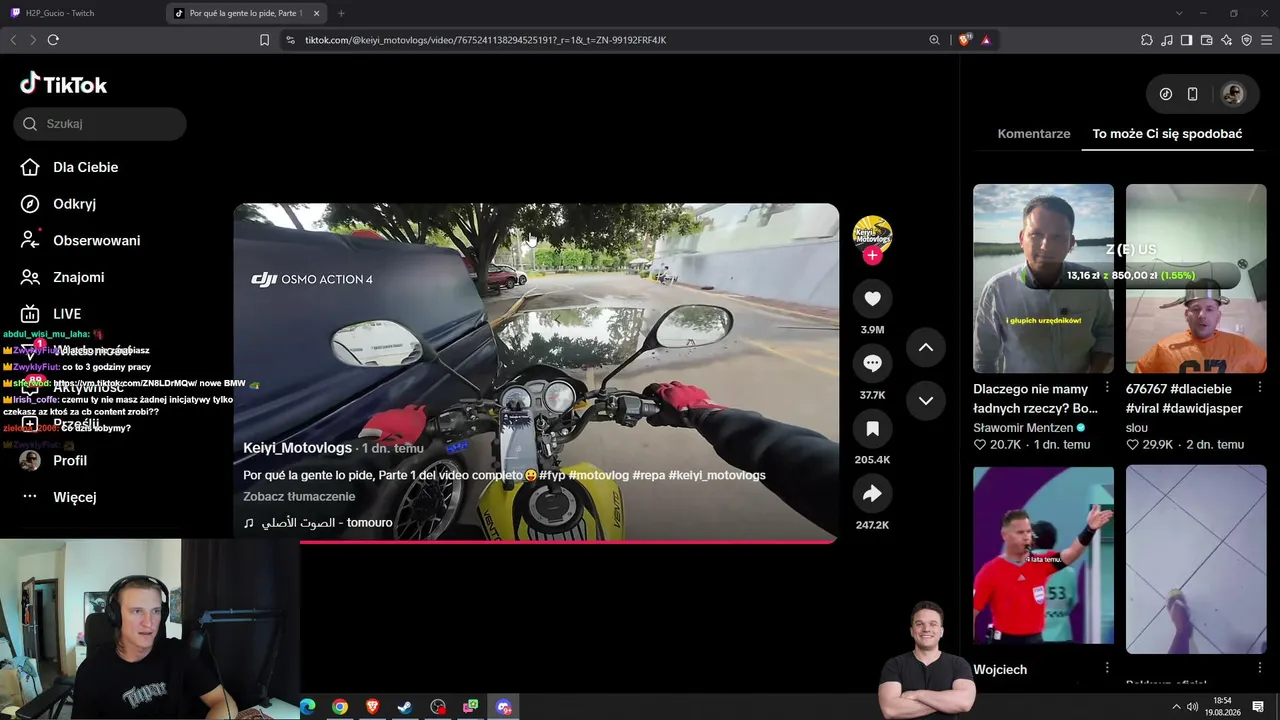This screenshot has width=1280, height=720.
Task: Open LIVE in the sidebar
Action: tap(50, 314)
